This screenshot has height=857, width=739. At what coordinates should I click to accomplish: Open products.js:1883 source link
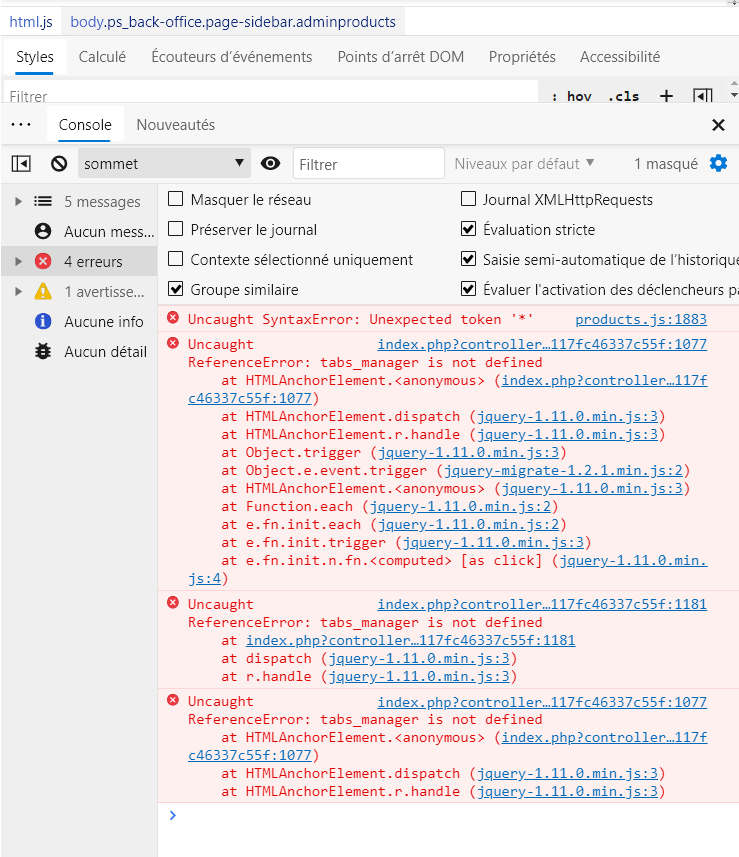click(x=641, y=319)
